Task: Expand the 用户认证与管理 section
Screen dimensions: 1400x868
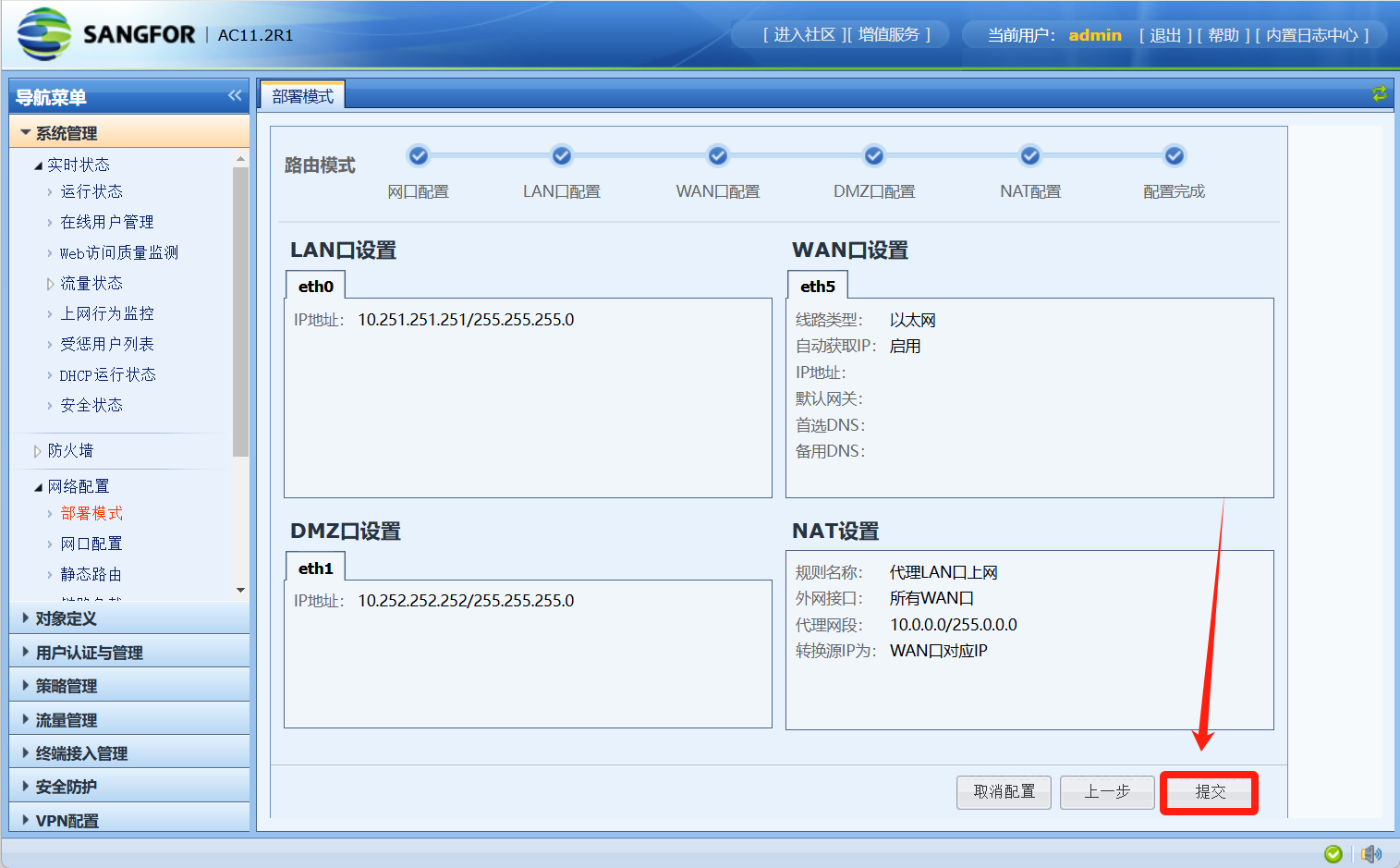Action: [89, 653]
